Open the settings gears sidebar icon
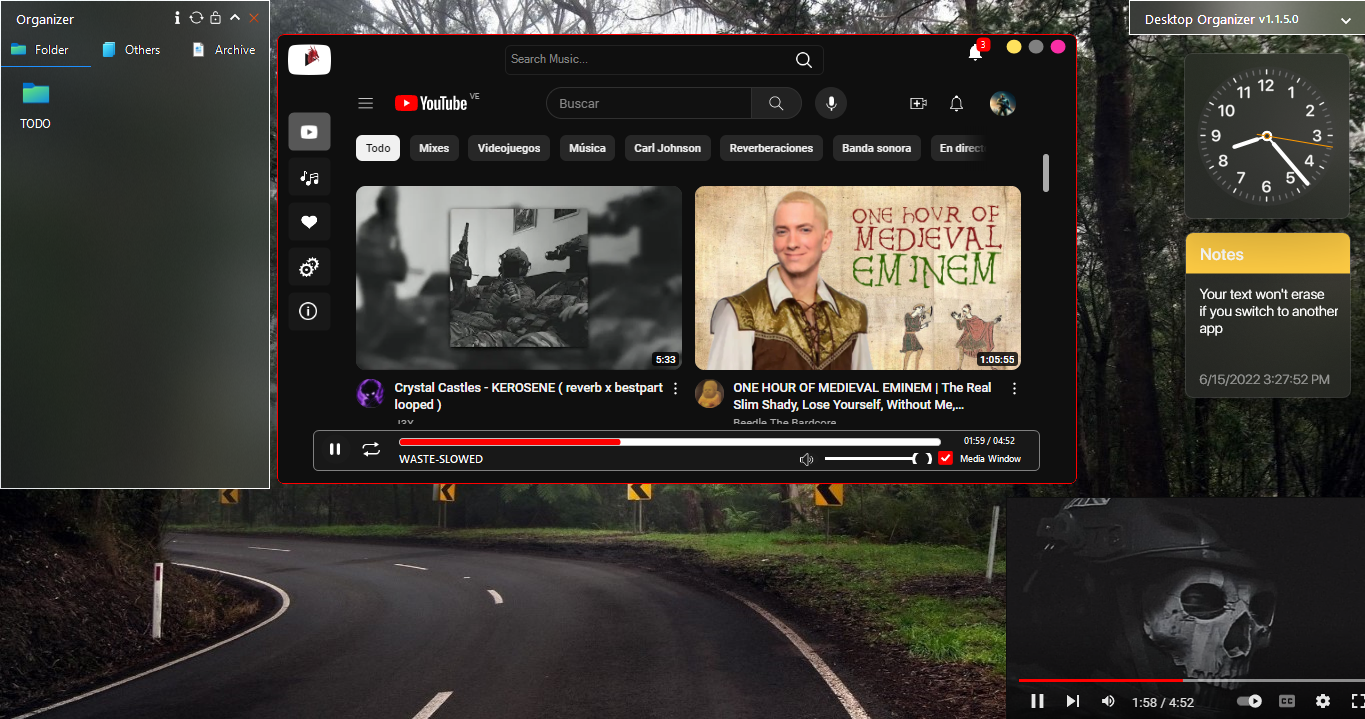Viewport: 1365px width, 719px height. tap(310, 267)
